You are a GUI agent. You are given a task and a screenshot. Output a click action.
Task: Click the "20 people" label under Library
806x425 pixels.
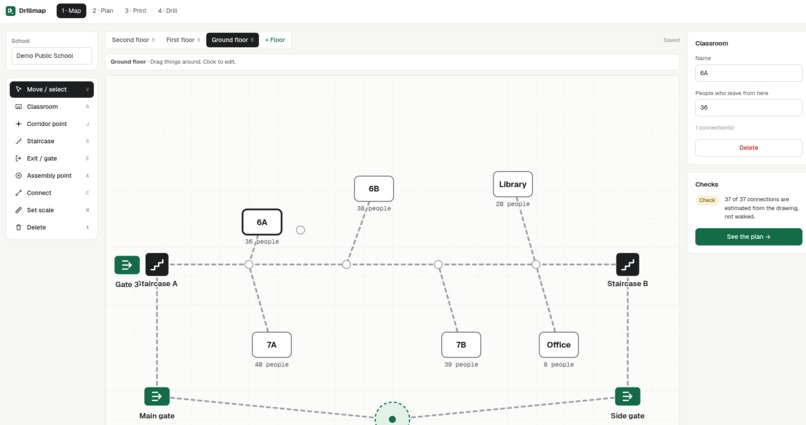pyautogui.click(x=512, y=204)
